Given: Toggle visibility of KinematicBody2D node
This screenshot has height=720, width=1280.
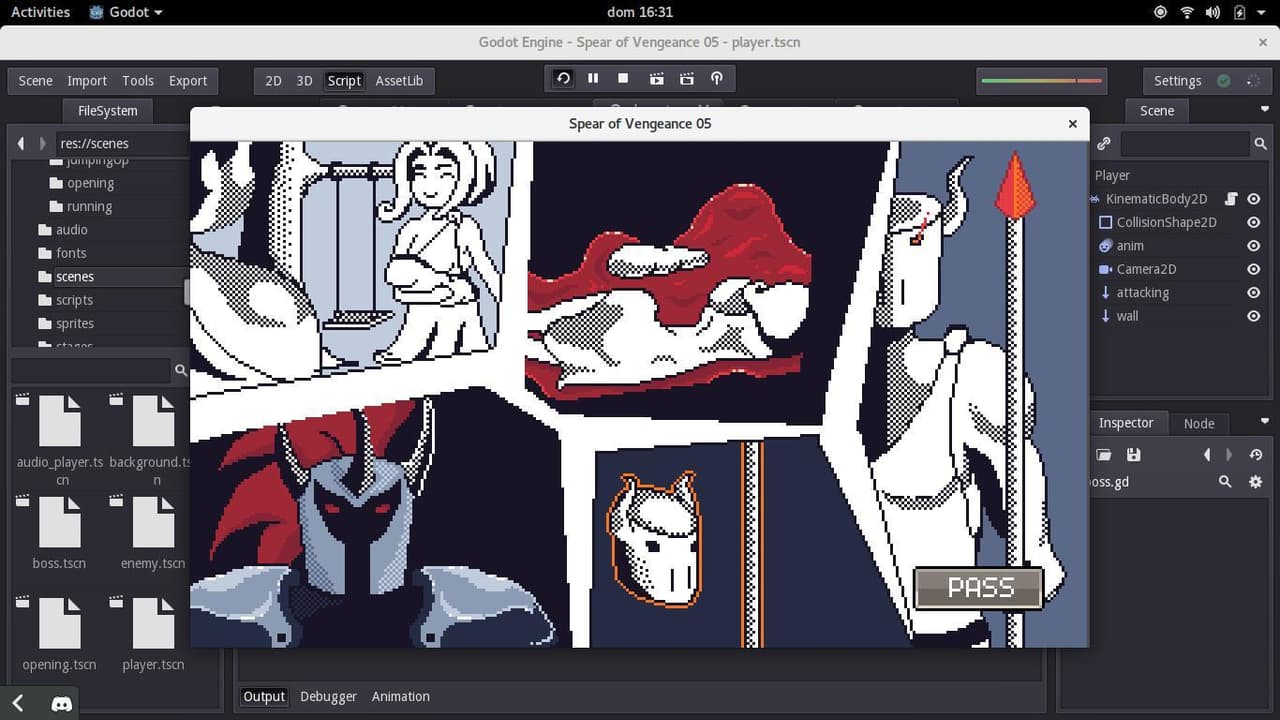Looking at the screenshot, I should (x=1253, y=199).
